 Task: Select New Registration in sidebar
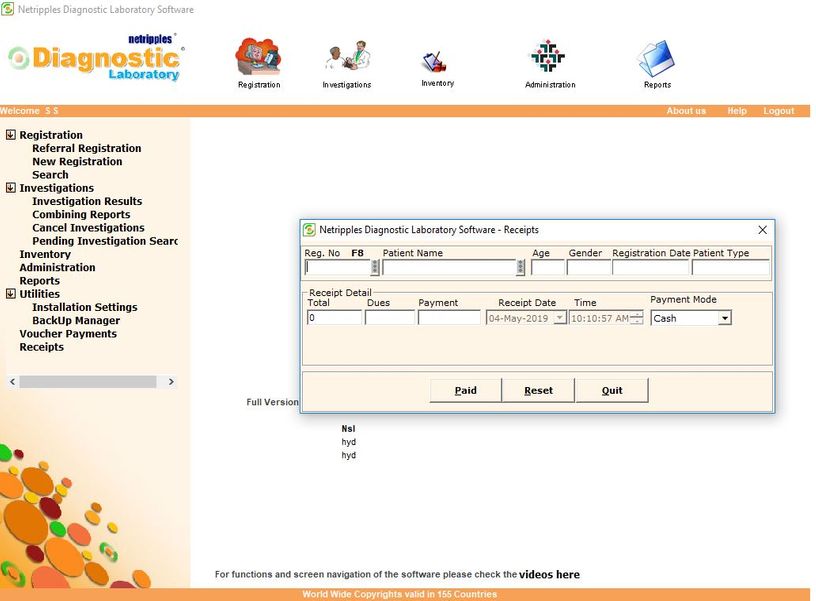(x=77, y=161)
